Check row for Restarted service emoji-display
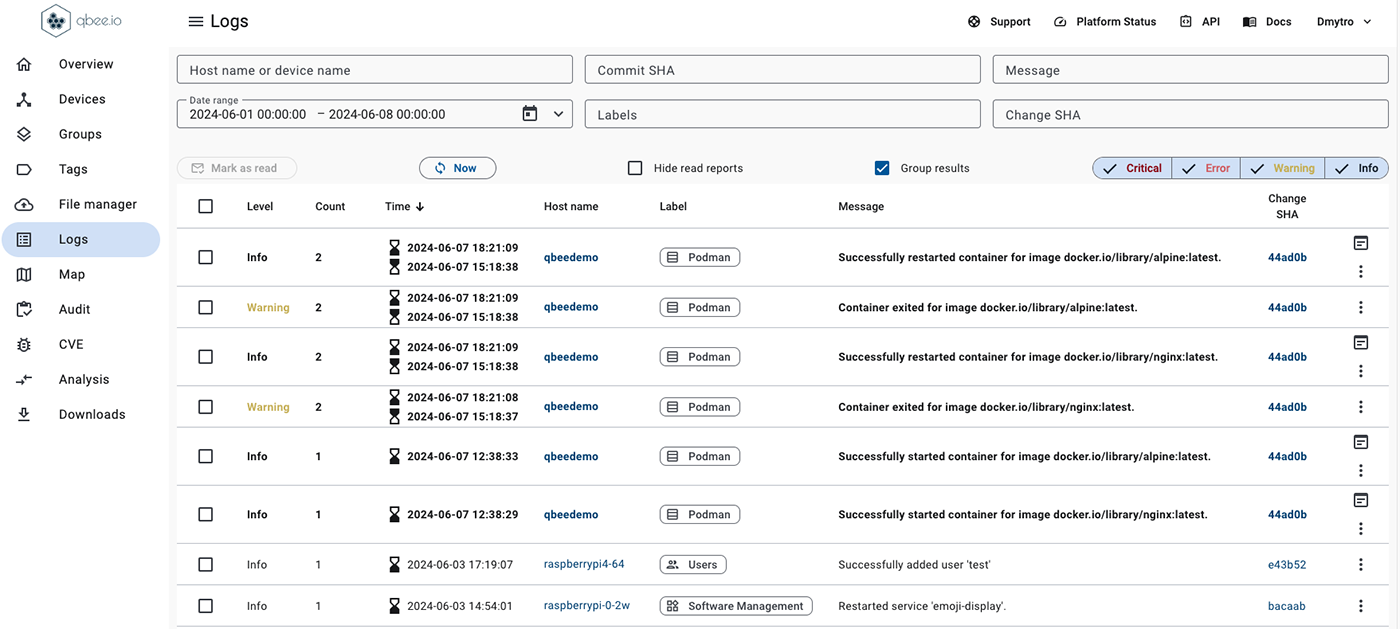 point(206,606)
